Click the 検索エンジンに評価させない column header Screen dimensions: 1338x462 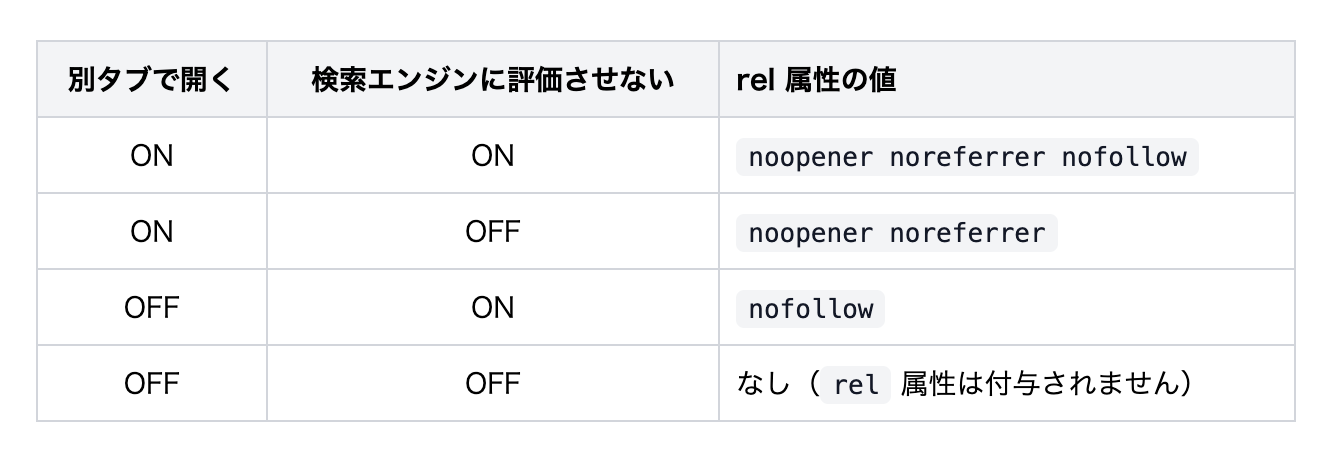492,80
